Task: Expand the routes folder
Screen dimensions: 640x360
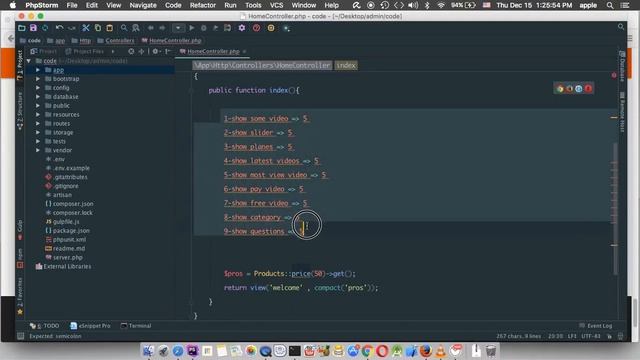Action: pos(38,124)
